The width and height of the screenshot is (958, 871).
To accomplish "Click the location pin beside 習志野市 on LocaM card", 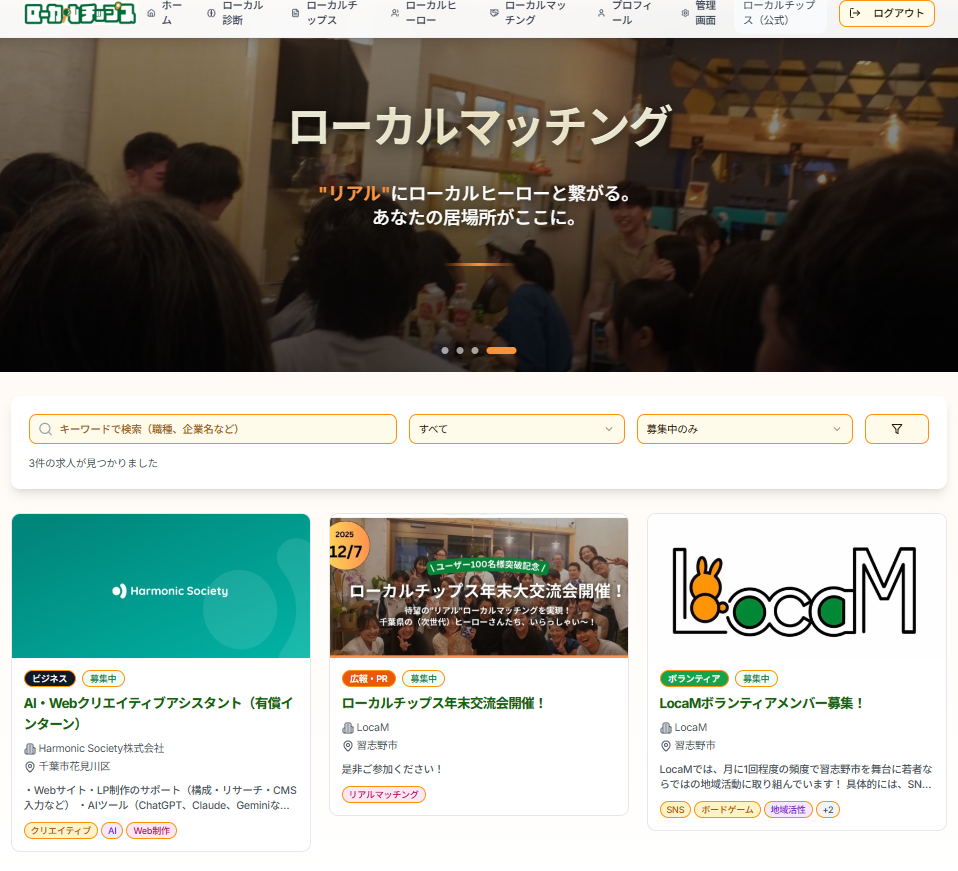I will tap(663, 744).
